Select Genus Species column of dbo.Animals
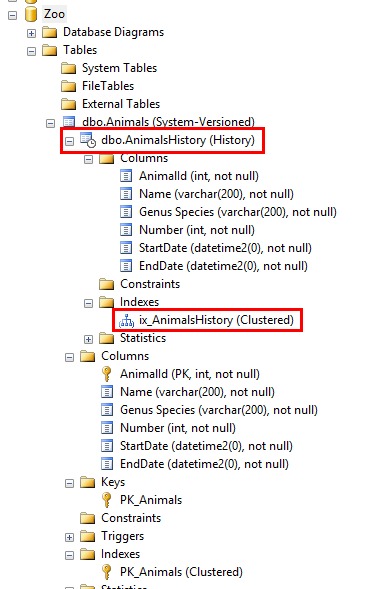This screenshot has height=589, width=372. click(x=219, y=410)
